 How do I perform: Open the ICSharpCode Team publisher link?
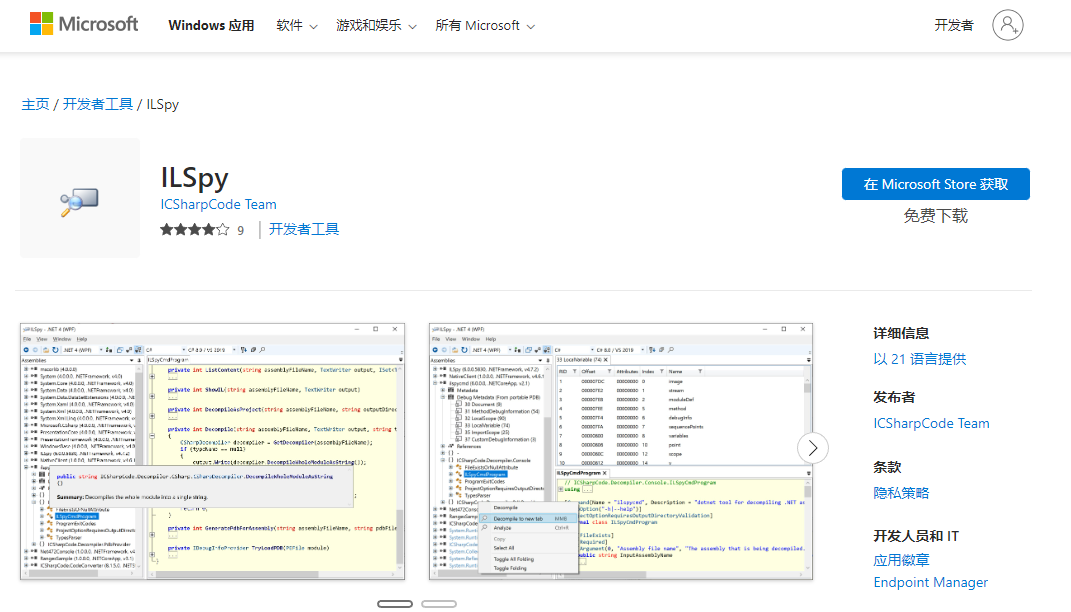point(932,423)
